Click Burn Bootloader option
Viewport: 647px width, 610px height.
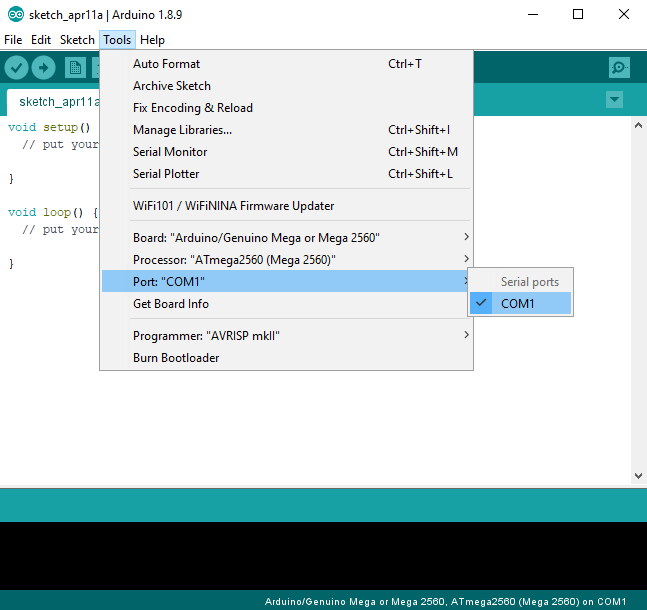tap(176, 358)
